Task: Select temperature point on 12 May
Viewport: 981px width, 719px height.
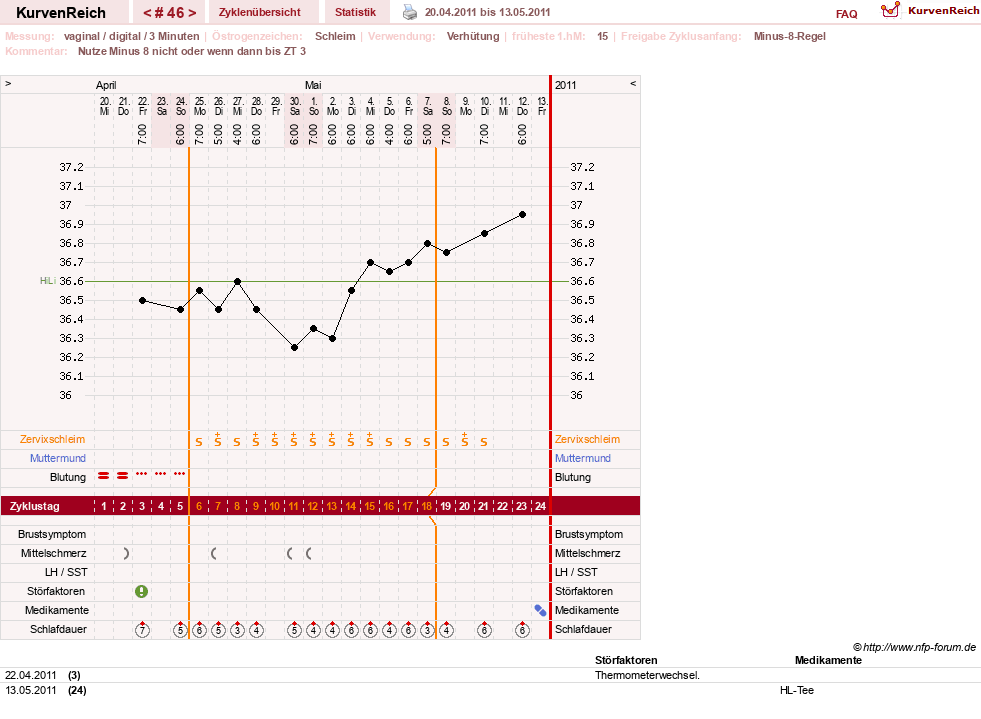Action: point(522,215)
